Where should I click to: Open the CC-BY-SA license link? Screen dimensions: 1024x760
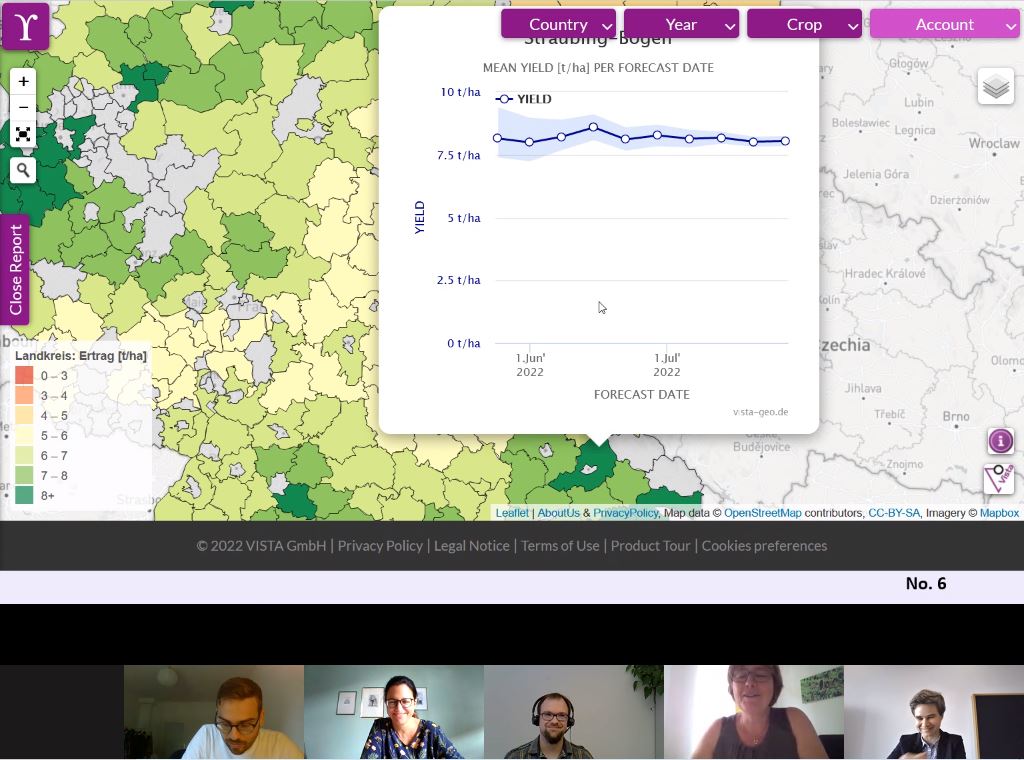point(893,513)
